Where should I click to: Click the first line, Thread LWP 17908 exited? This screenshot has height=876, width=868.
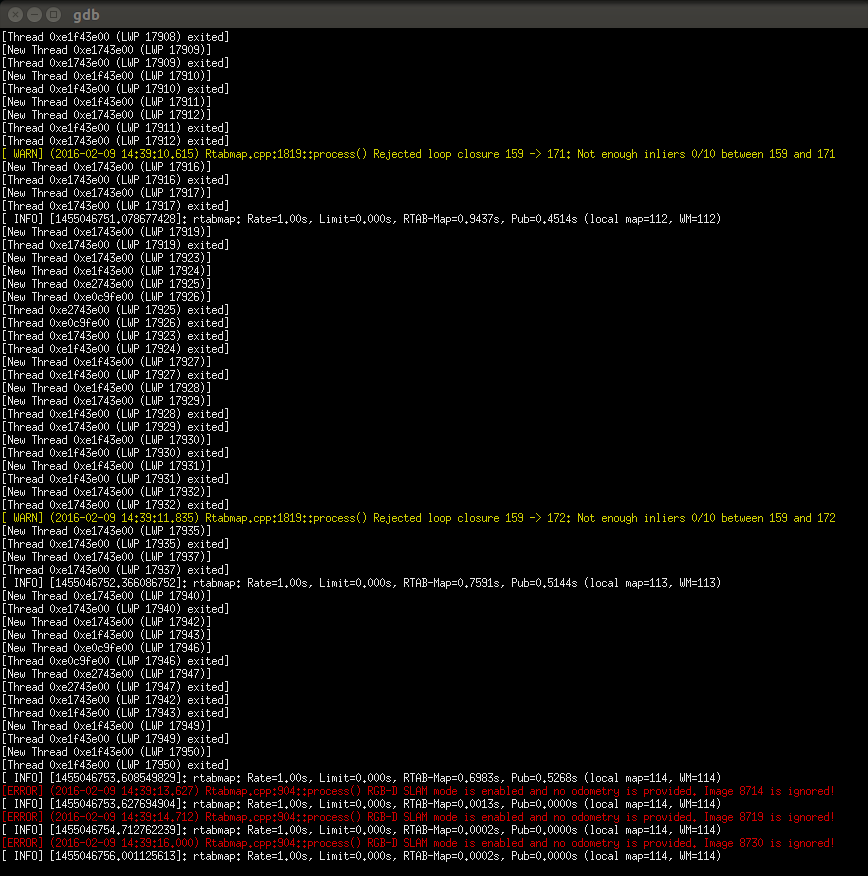click(115, 37)
